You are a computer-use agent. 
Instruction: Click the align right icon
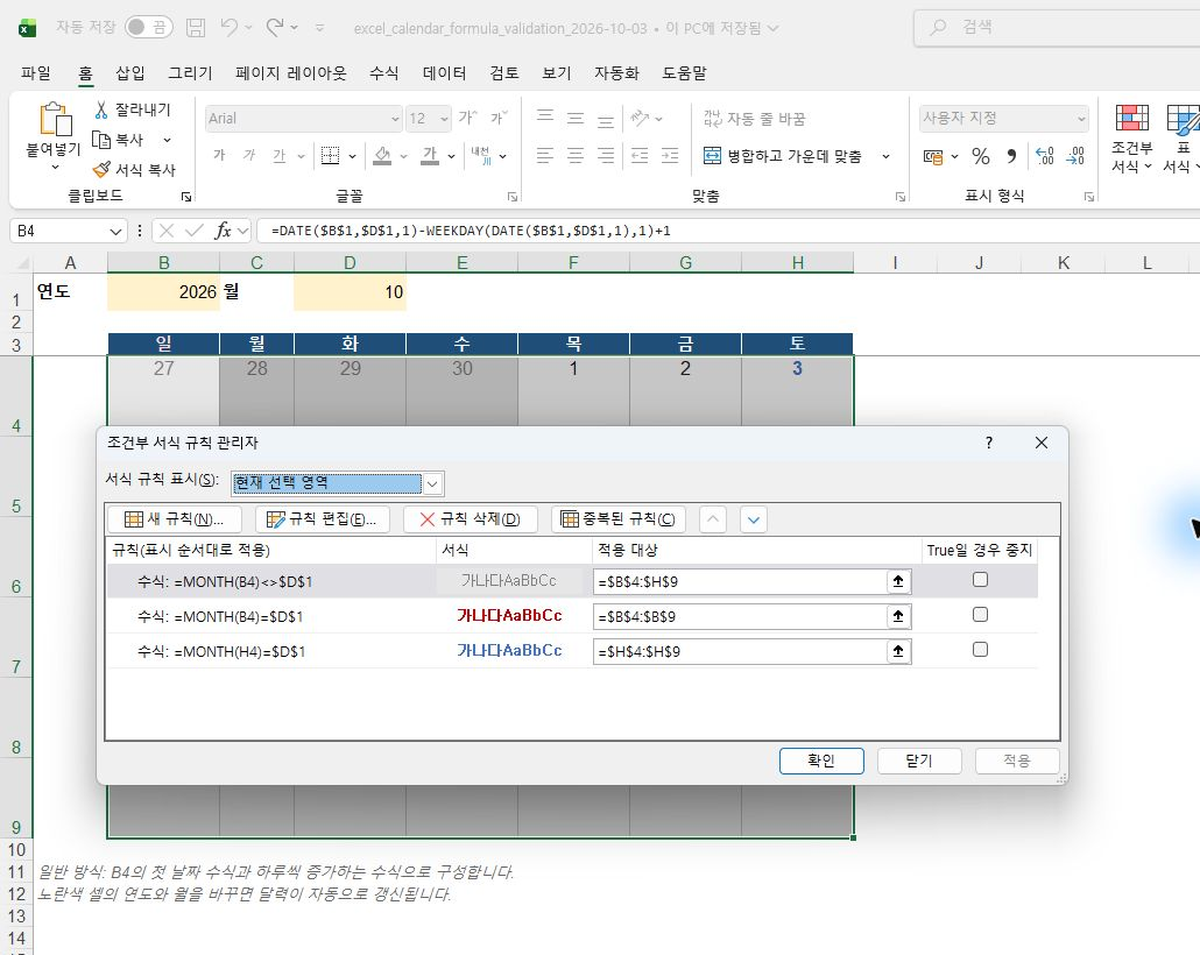[605, 156]
